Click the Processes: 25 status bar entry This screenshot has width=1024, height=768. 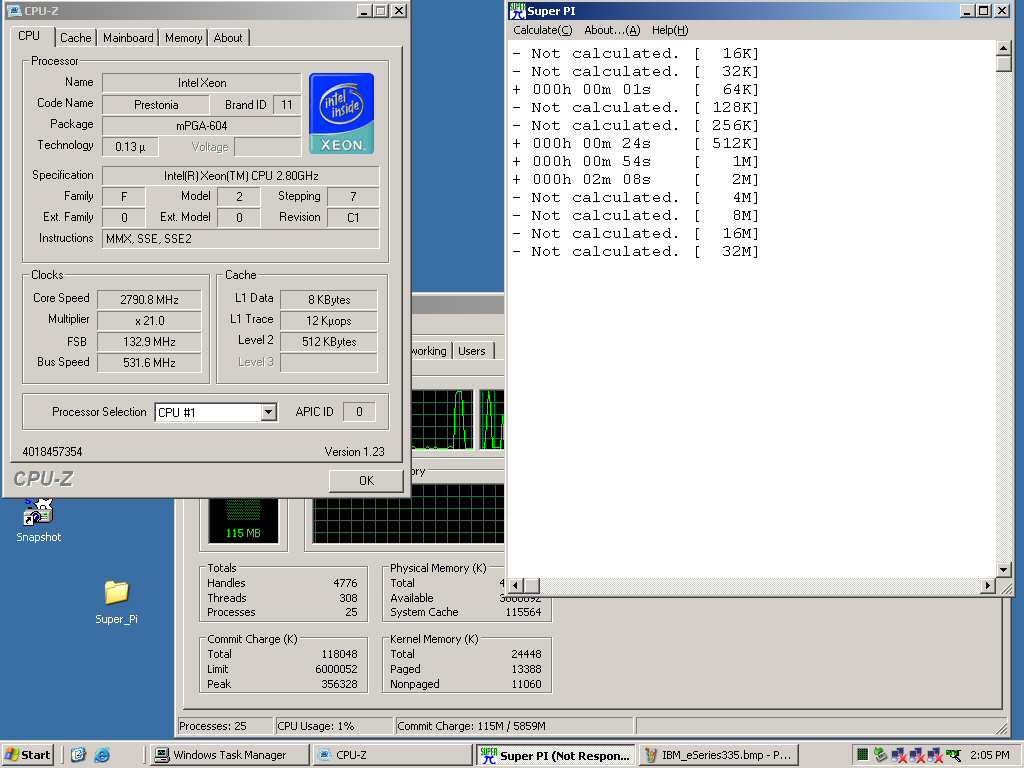(225, 726)
